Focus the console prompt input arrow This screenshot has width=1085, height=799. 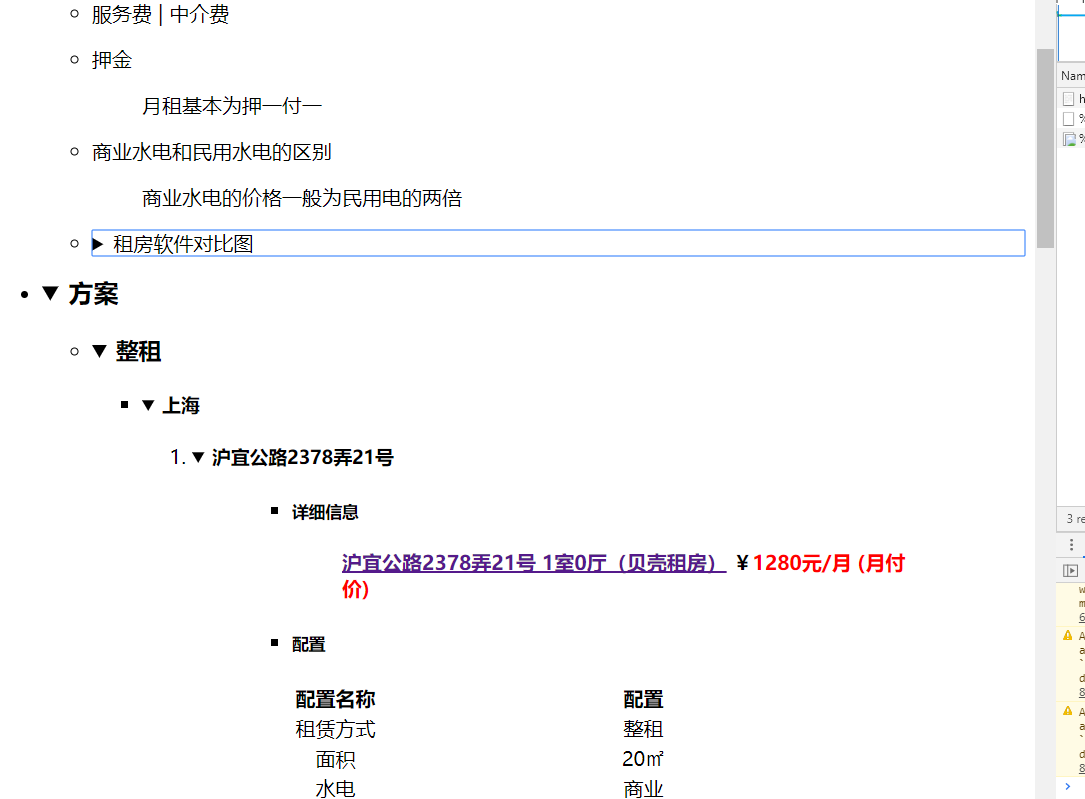1068,787
